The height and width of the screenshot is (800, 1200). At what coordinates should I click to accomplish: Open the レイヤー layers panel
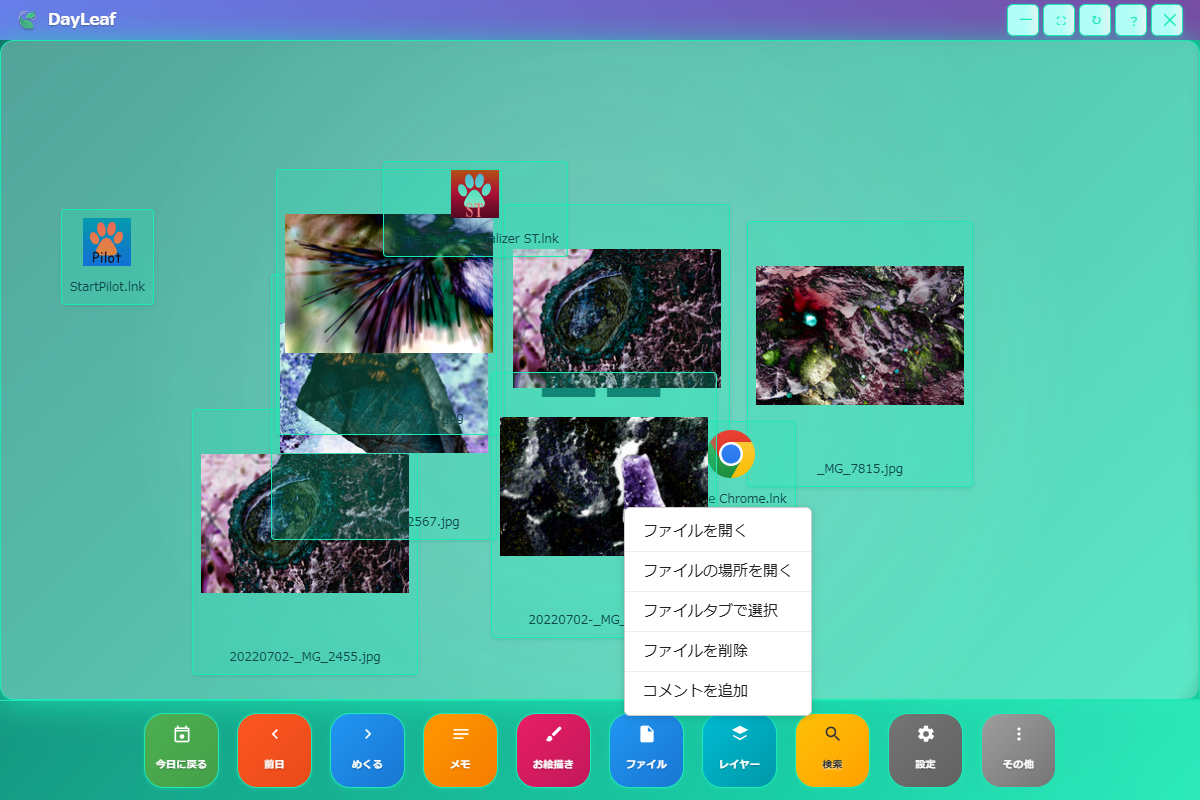pyautogui.click(x=739, y=750)
